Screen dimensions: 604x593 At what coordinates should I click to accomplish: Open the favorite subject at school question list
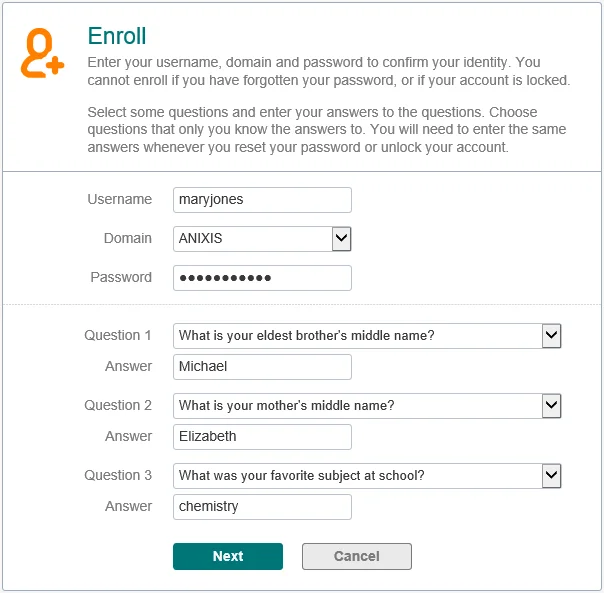pyautogui.click(x=367, y=476)
